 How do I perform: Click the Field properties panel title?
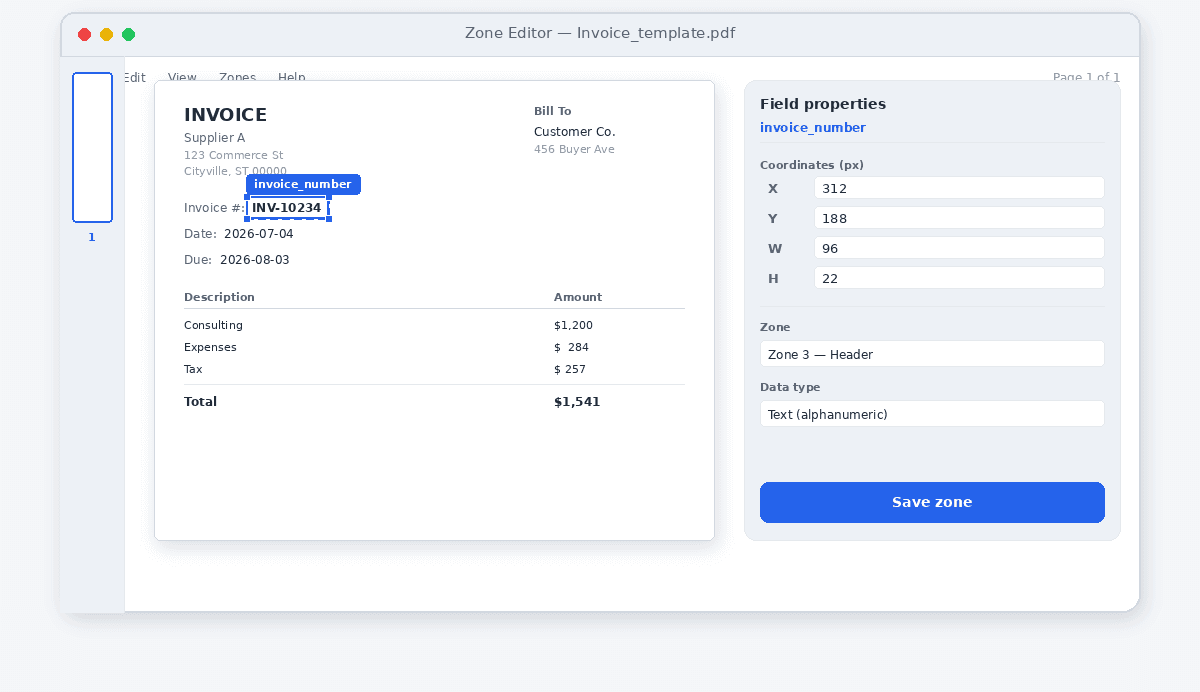pos(823,104)
